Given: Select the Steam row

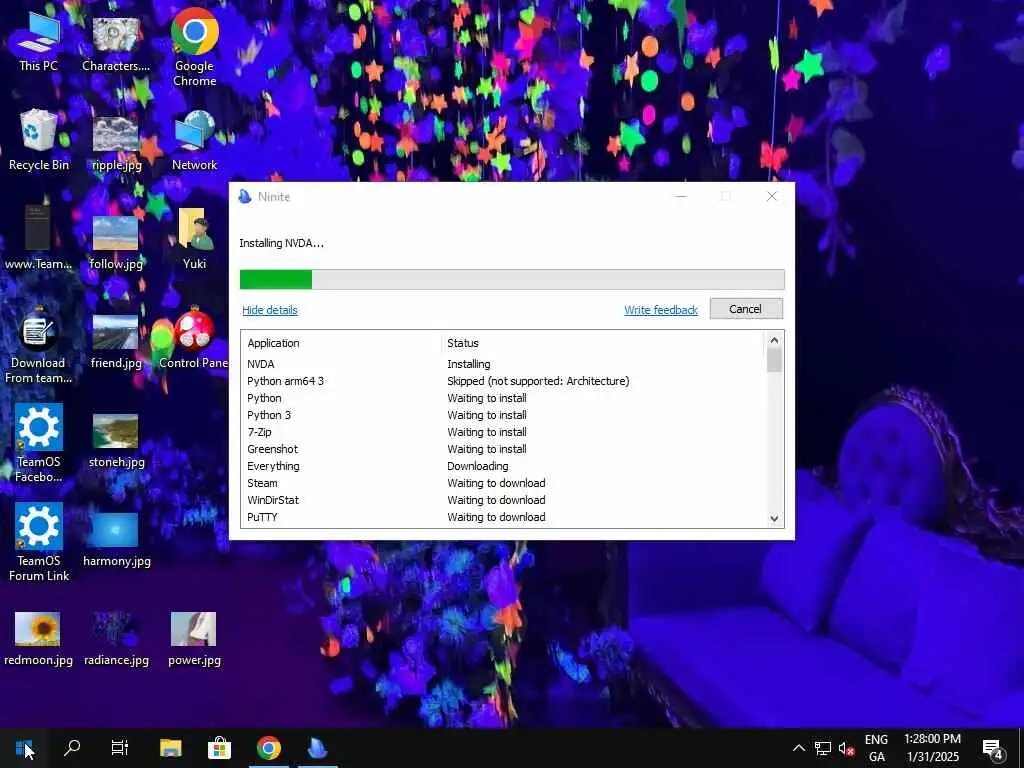Looking at the screenshot, I should coord(503,483).
